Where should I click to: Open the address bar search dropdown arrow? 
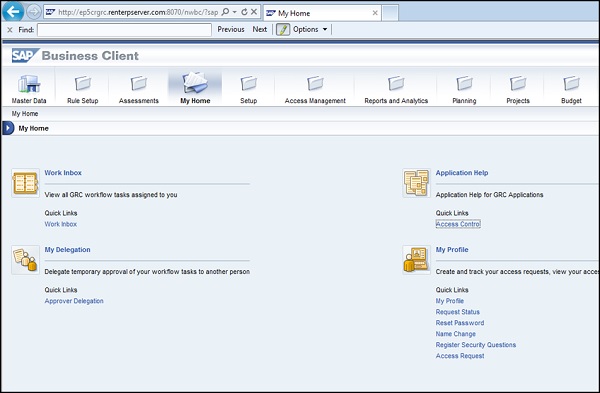[x=235, y=12]
